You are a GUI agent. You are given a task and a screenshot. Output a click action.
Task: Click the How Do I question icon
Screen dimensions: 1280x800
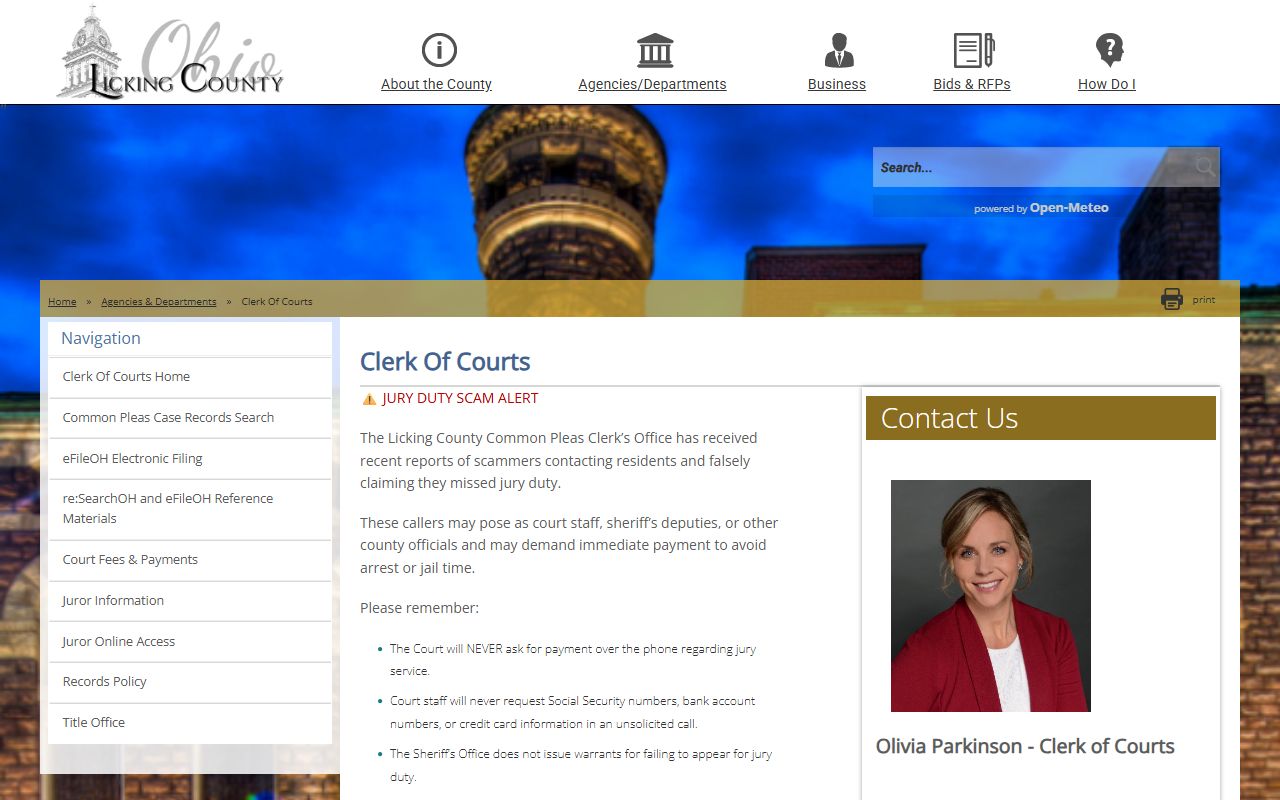pyautogui.click(x=1109, y=50)
